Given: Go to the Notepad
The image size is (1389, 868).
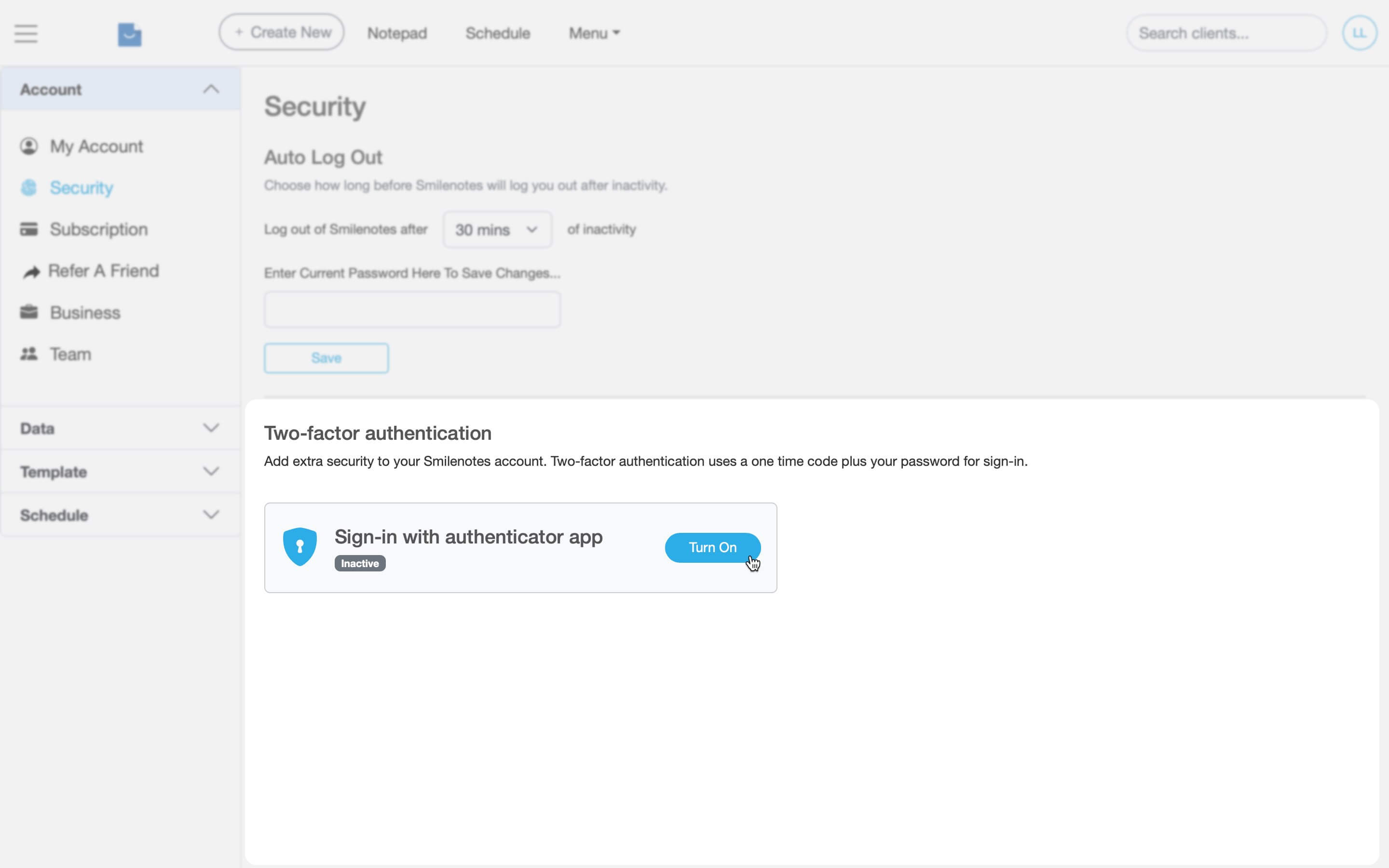Looking at the screenshot, I should coord(396,33).
